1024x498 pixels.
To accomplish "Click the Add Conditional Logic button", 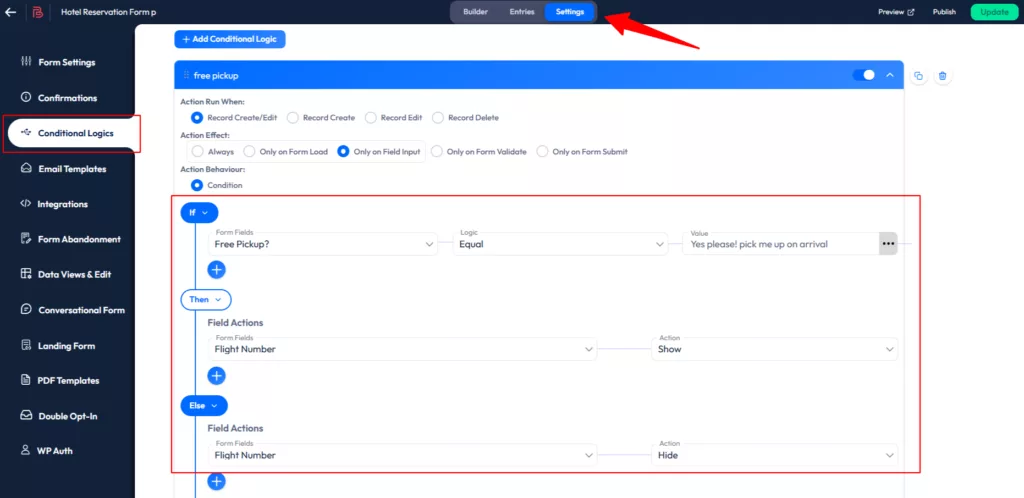I will [x=230, y=39].
